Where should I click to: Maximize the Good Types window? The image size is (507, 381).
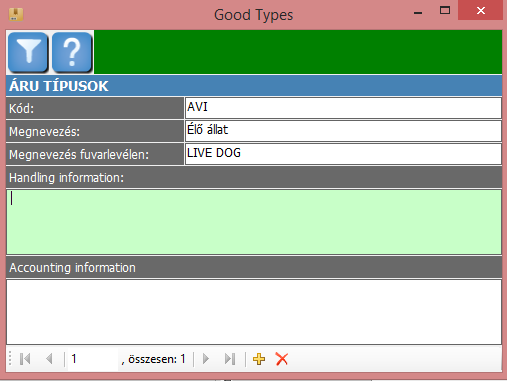tap(445, 11)
